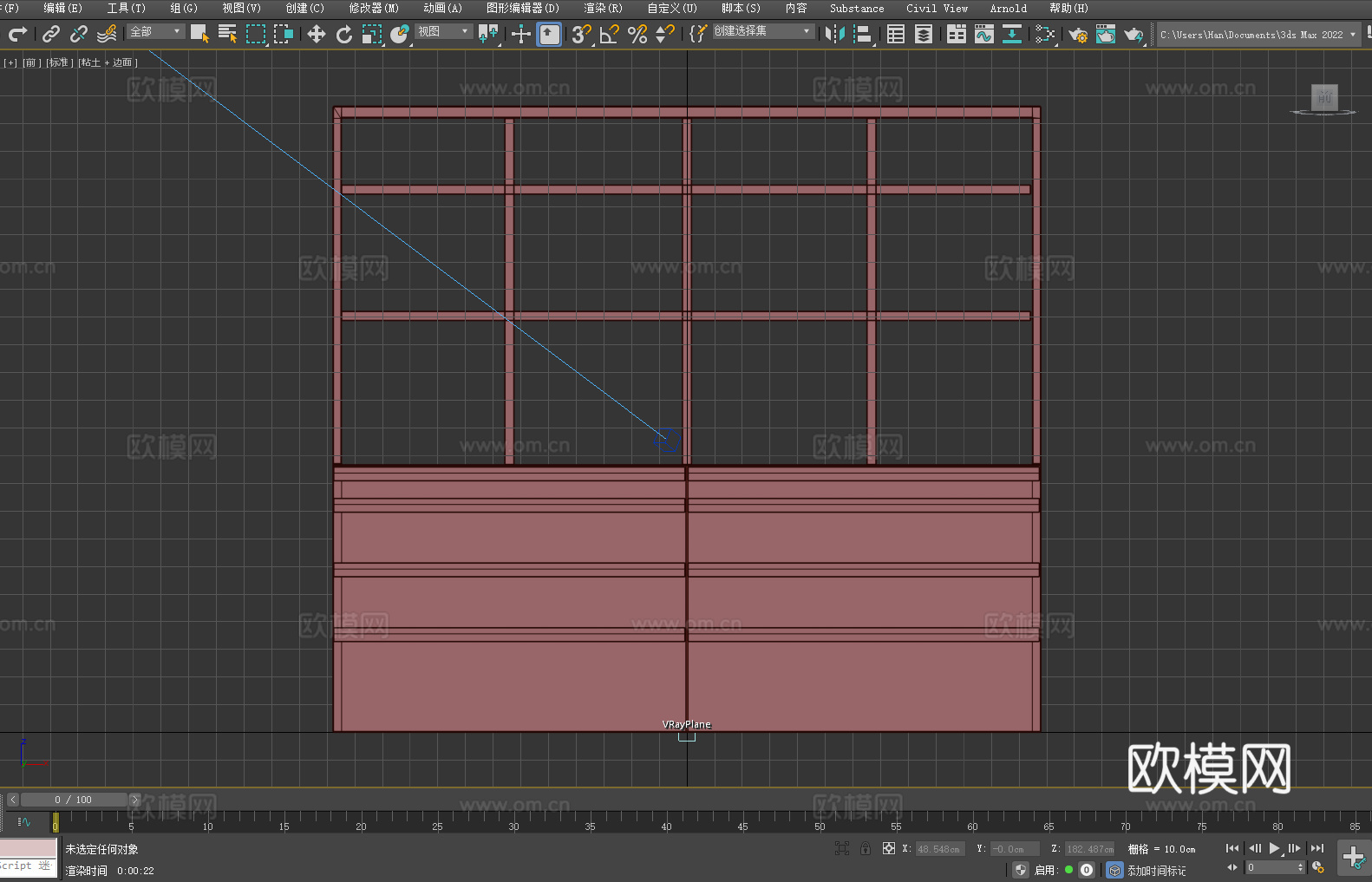Go to next frame in time slider
The height and width of the screenshot is (882, 1372).
click(x=134, y=800)
